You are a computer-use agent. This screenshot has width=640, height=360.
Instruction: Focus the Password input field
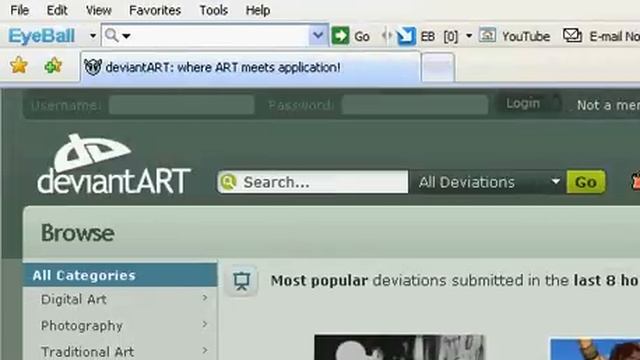[x=415, y=105]
